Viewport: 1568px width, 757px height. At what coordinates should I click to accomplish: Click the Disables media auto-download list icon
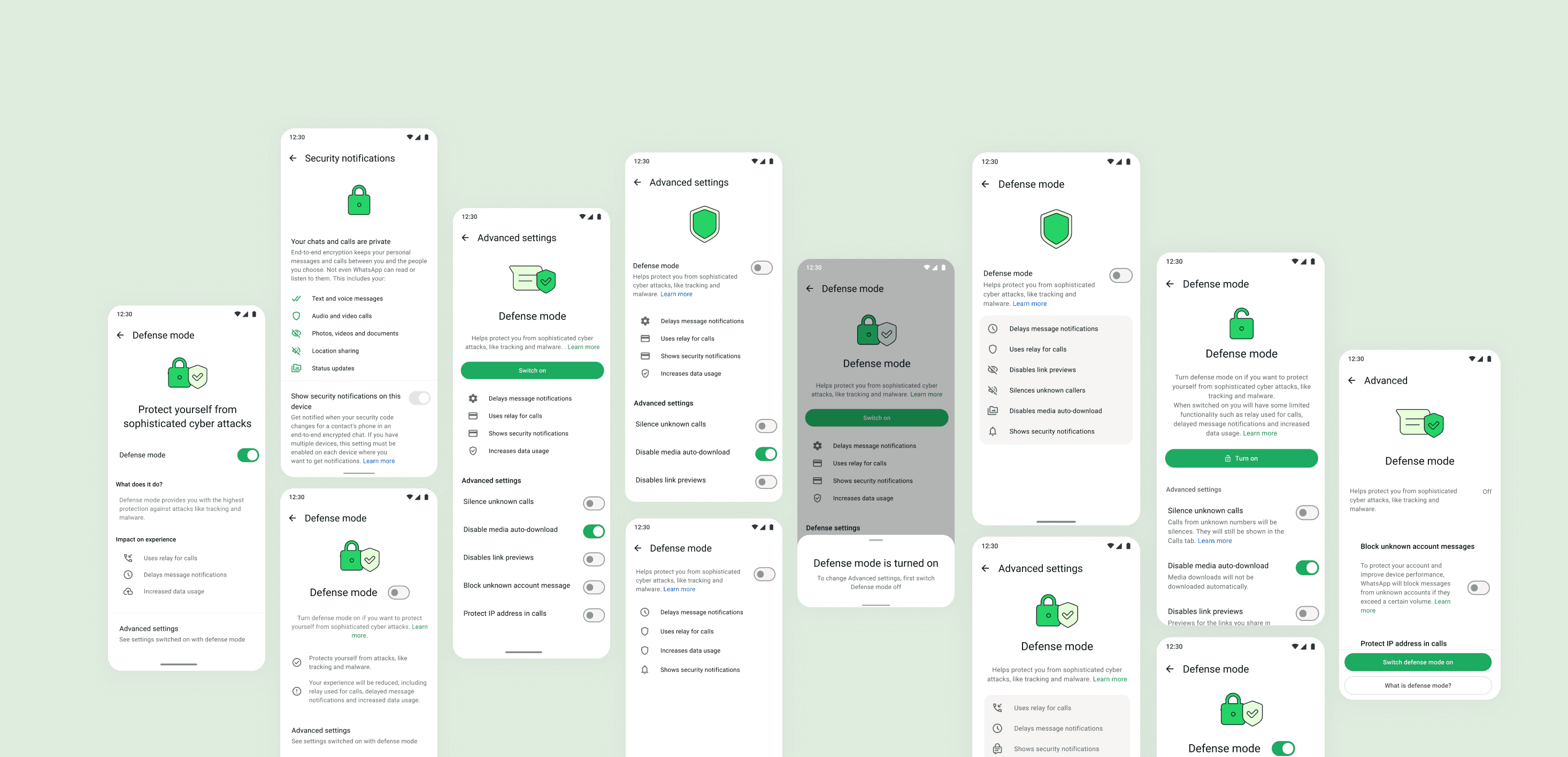[x=992, y=411]
